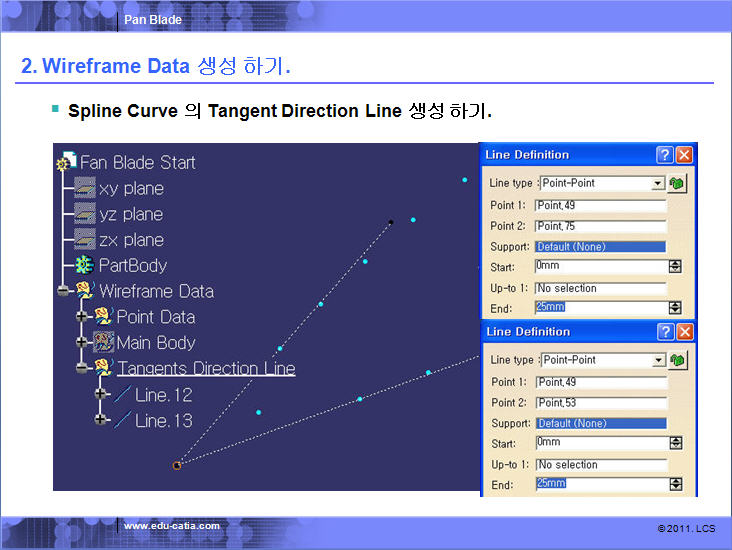Select the zx plane icon
The width and height of the screenshot is (732, 550).
click(x=85, y=241)
